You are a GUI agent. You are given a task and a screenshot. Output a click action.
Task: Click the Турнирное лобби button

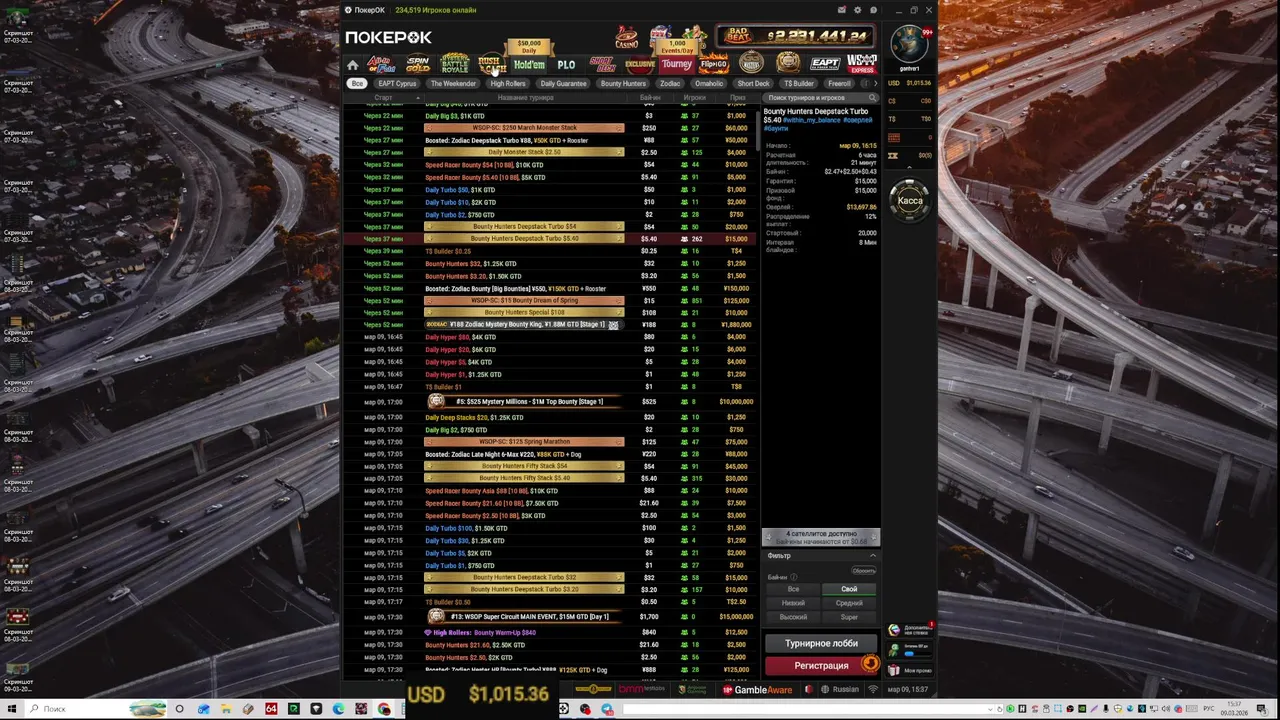(821, 644)
